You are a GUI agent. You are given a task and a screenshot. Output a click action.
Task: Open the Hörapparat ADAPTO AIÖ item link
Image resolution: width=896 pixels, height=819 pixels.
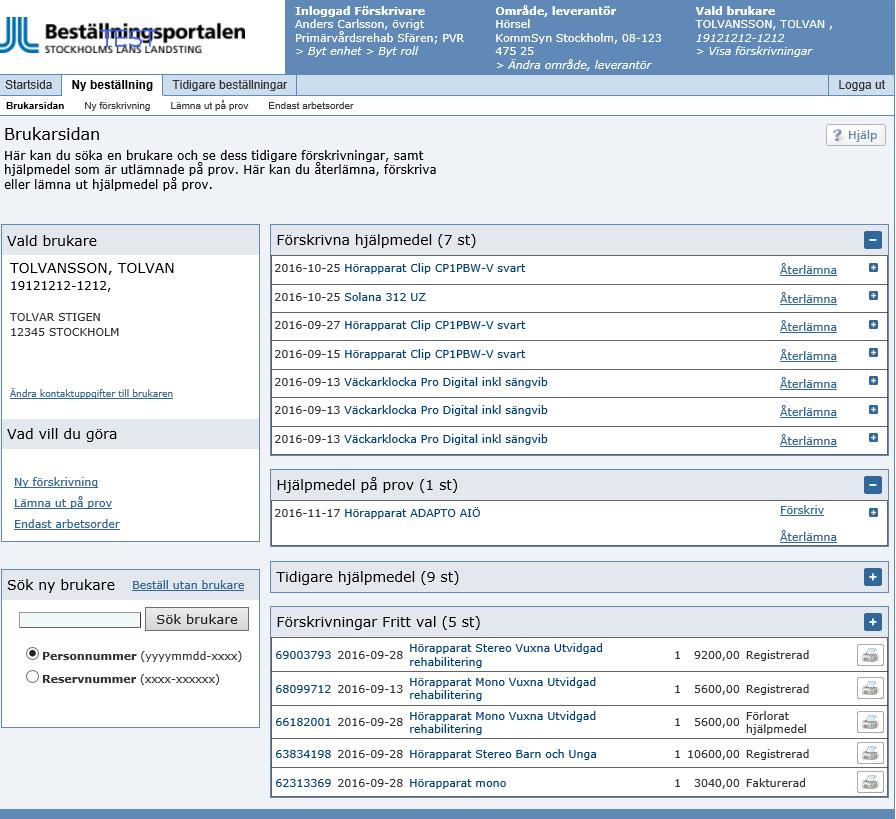[412, 513]
